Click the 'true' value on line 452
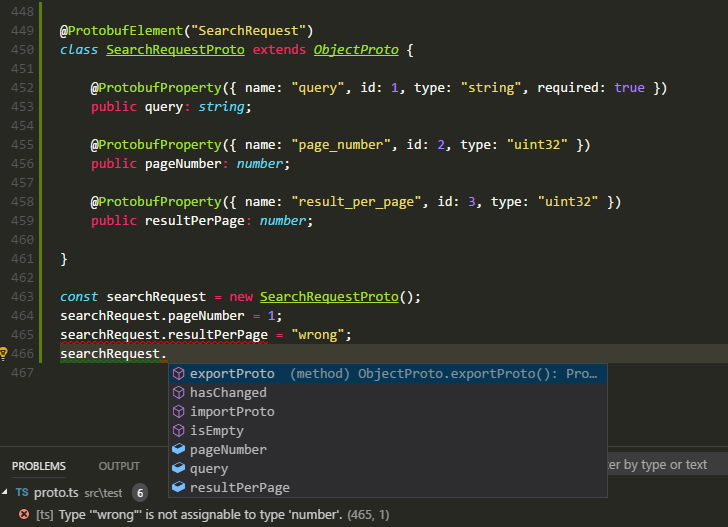The width and height of the screenshot is (728, 527). coord(629,88)
